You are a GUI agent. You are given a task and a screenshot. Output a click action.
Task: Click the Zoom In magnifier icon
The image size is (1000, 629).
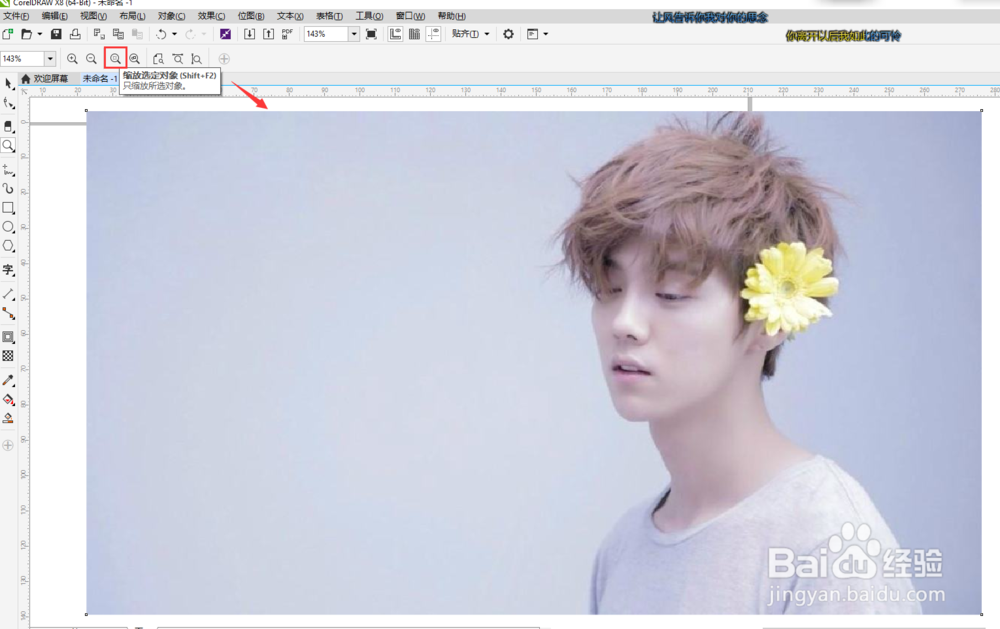pyautogui.click(x=72, y=59)
